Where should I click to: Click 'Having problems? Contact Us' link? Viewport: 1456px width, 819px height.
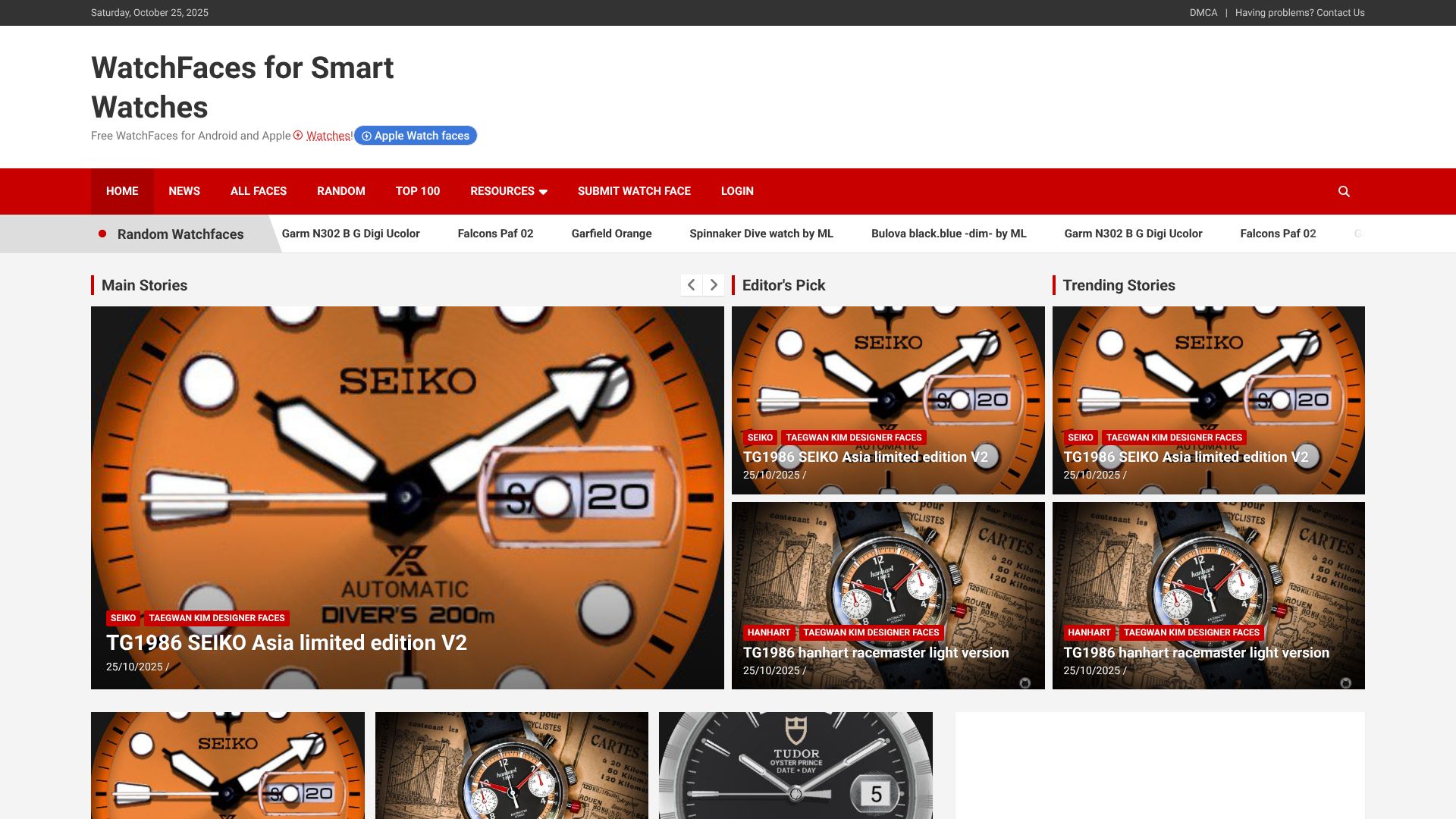coord(1300,13)
